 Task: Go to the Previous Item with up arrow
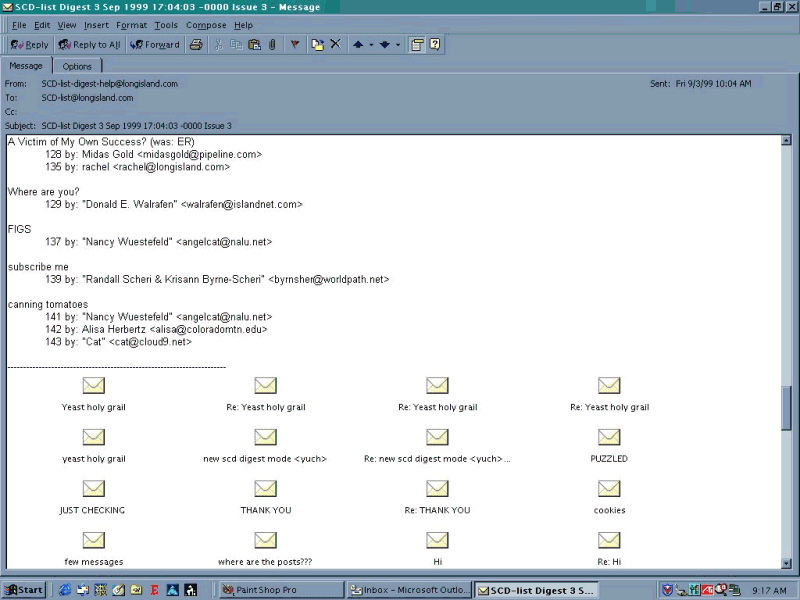coord(358,44)
